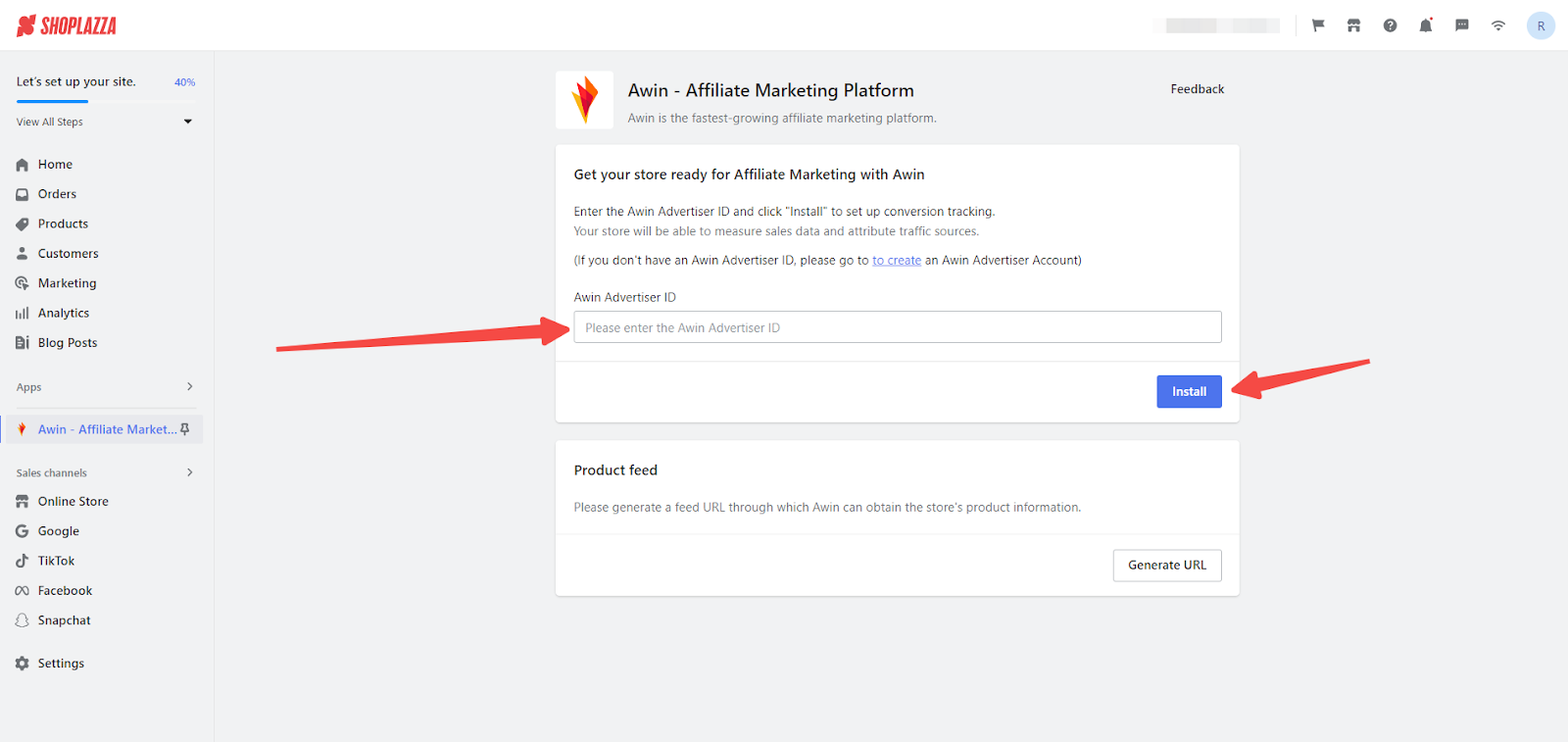Image resolution: width=1568 pixels, height=742 pixels.
Task: Unpin the Awin app with pin icon
Action: point(184,429)
